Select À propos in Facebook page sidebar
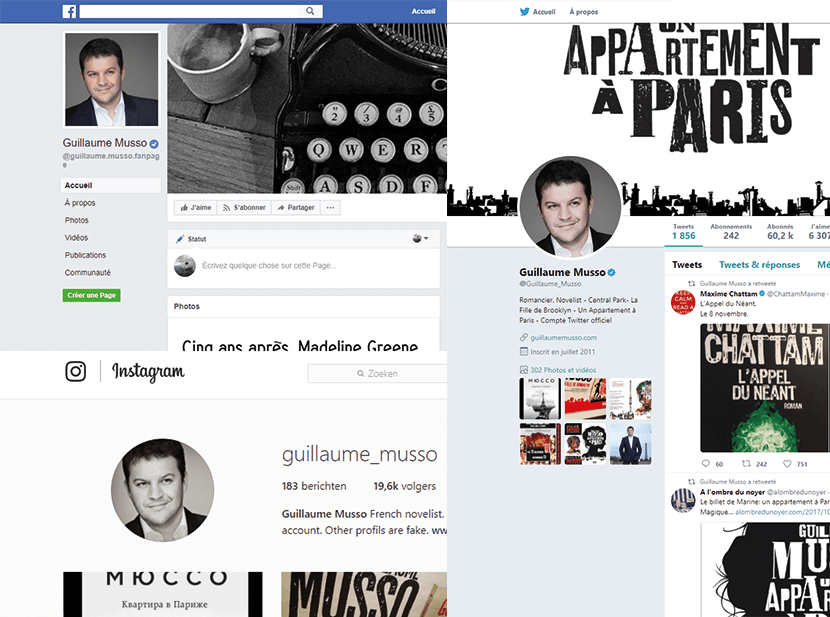 click(x=80, y=203)
